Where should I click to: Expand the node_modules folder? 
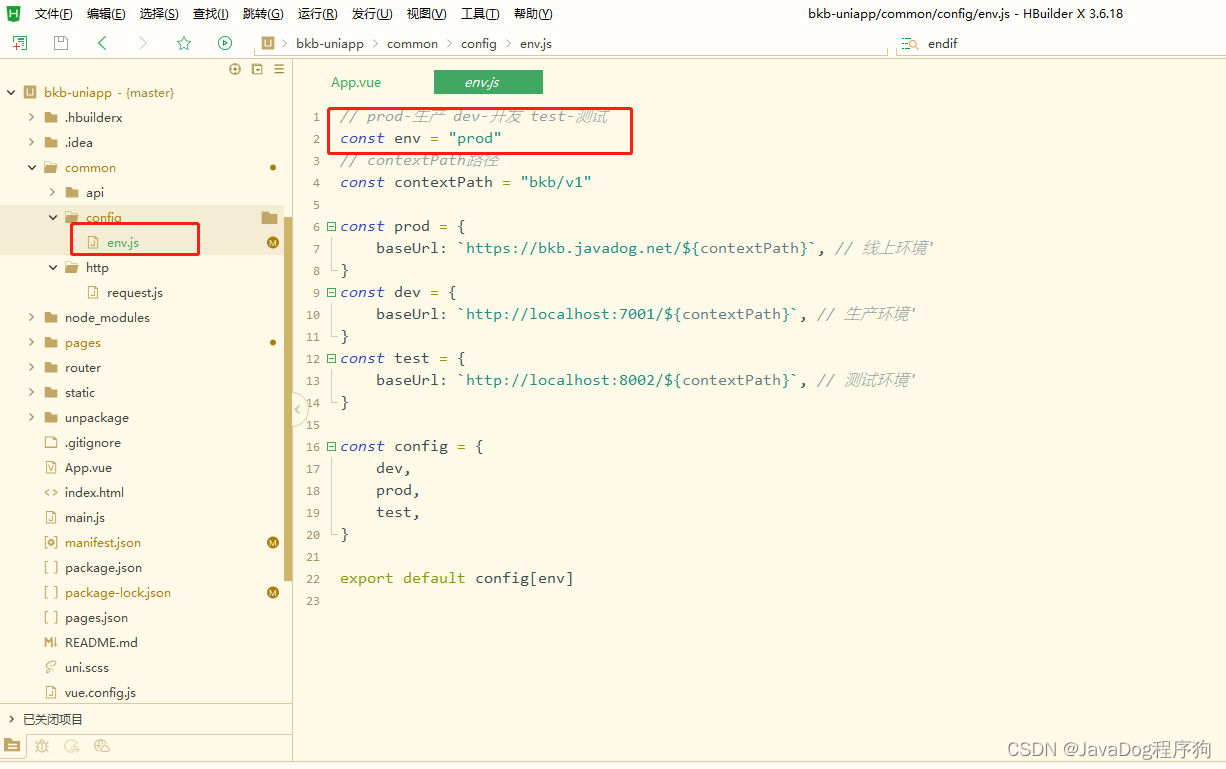pyautogui.click(x=32, y=317)
